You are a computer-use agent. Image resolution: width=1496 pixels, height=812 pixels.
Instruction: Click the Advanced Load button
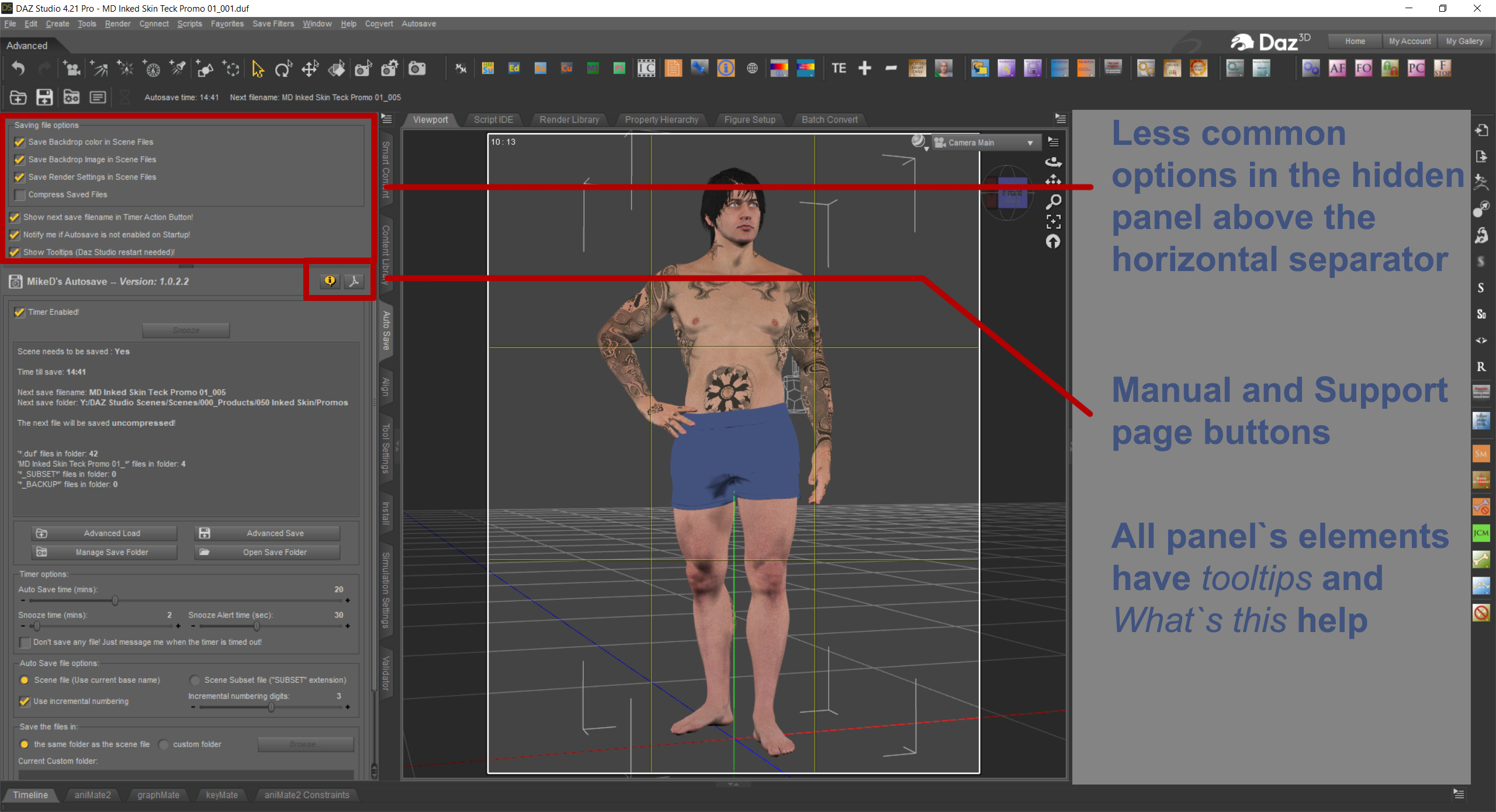click(104, 533)
